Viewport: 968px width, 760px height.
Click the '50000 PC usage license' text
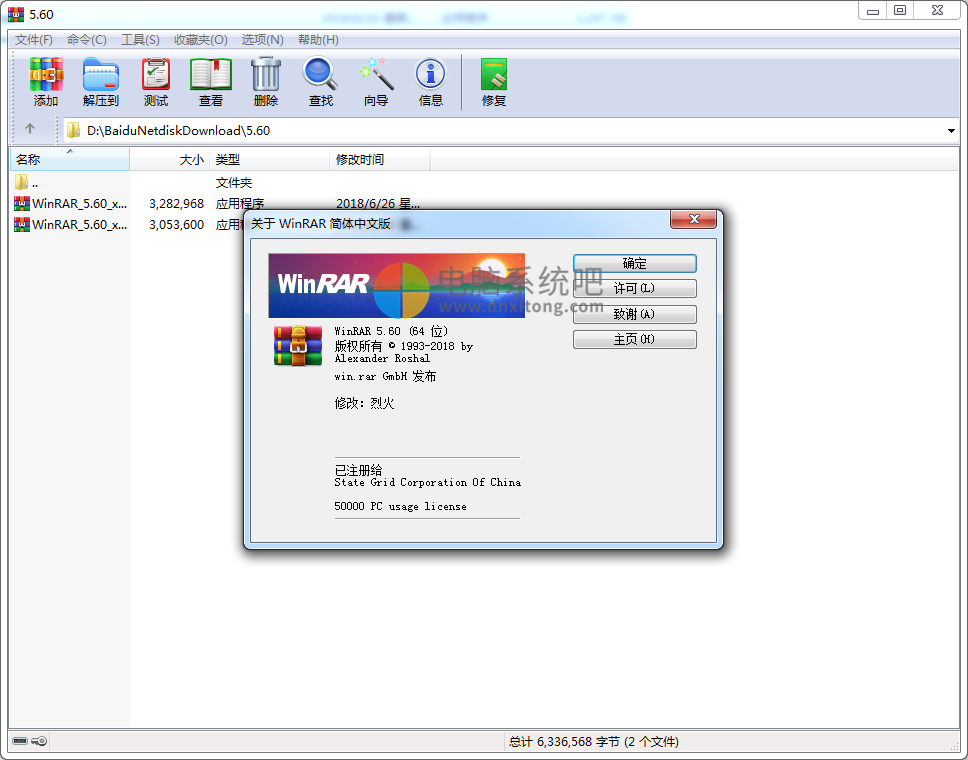pos(400,506)
